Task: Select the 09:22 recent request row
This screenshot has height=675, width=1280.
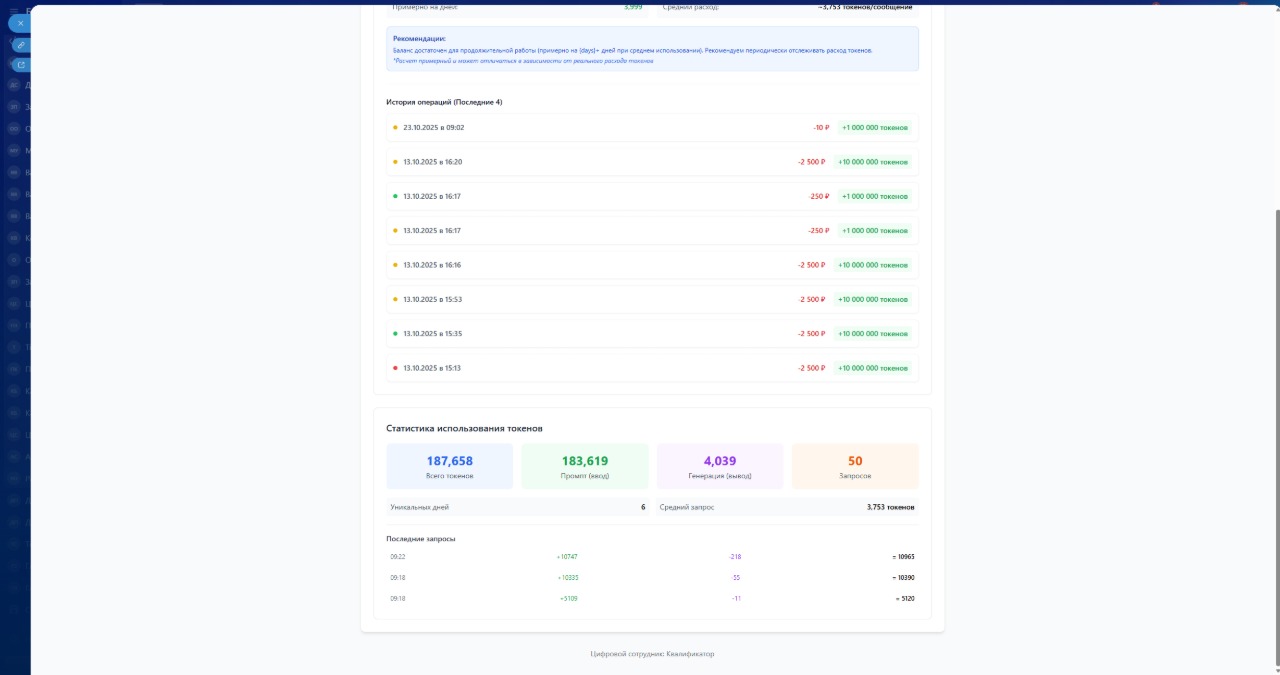Action: [651, 557]
